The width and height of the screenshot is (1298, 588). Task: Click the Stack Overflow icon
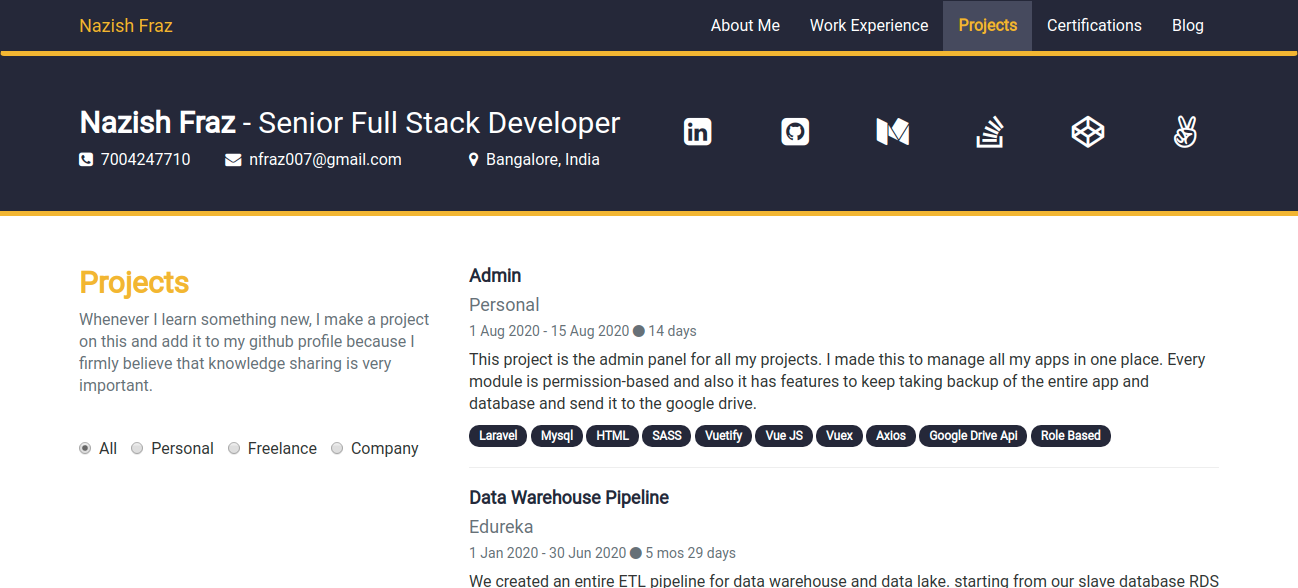point(990,132)
